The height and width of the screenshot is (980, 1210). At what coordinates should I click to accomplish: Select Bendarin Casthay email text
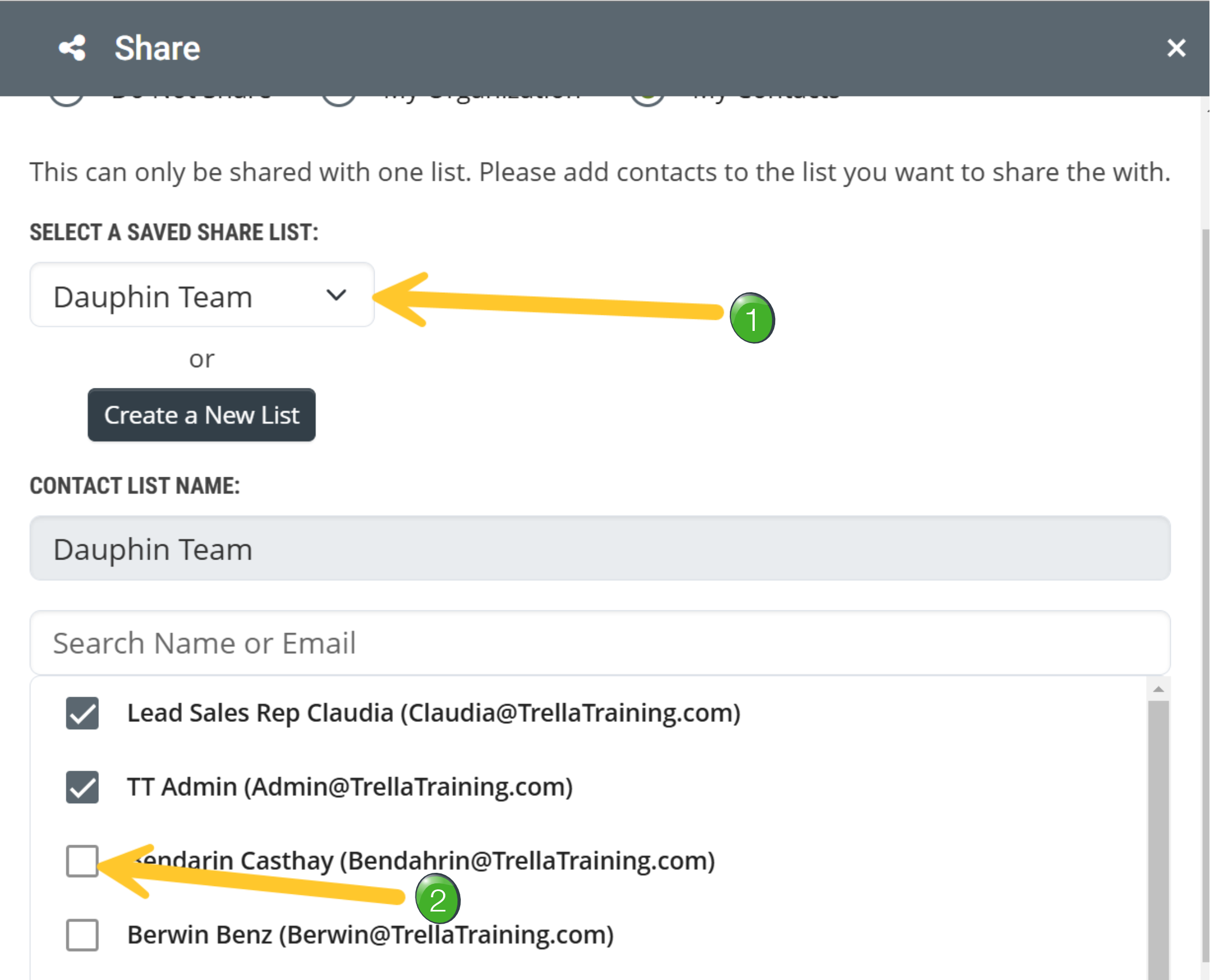point(527,861)
